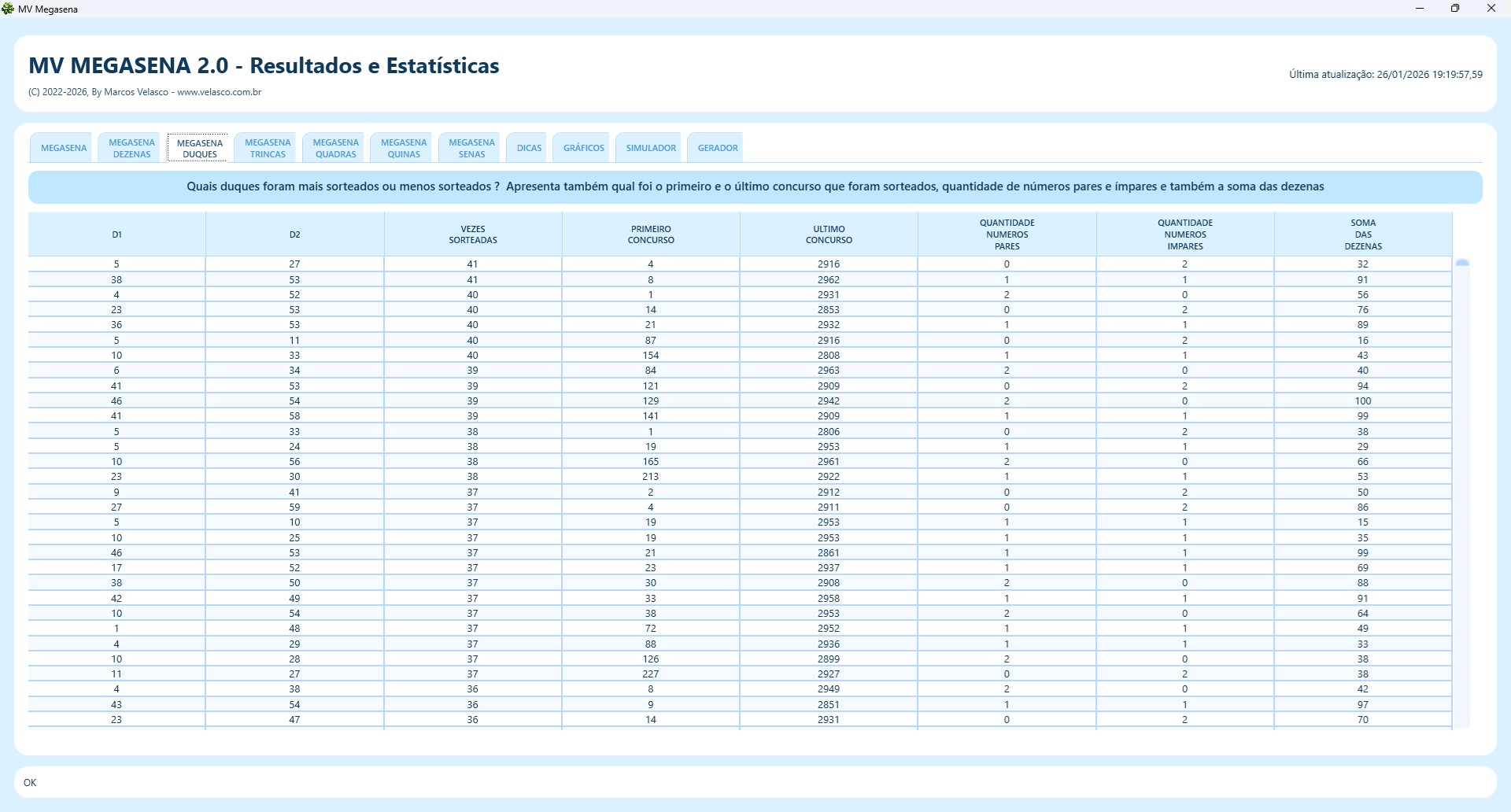Viewport: 1511px width, 812px height.
Task: Click the D1 column header
Action: [116, 234]
